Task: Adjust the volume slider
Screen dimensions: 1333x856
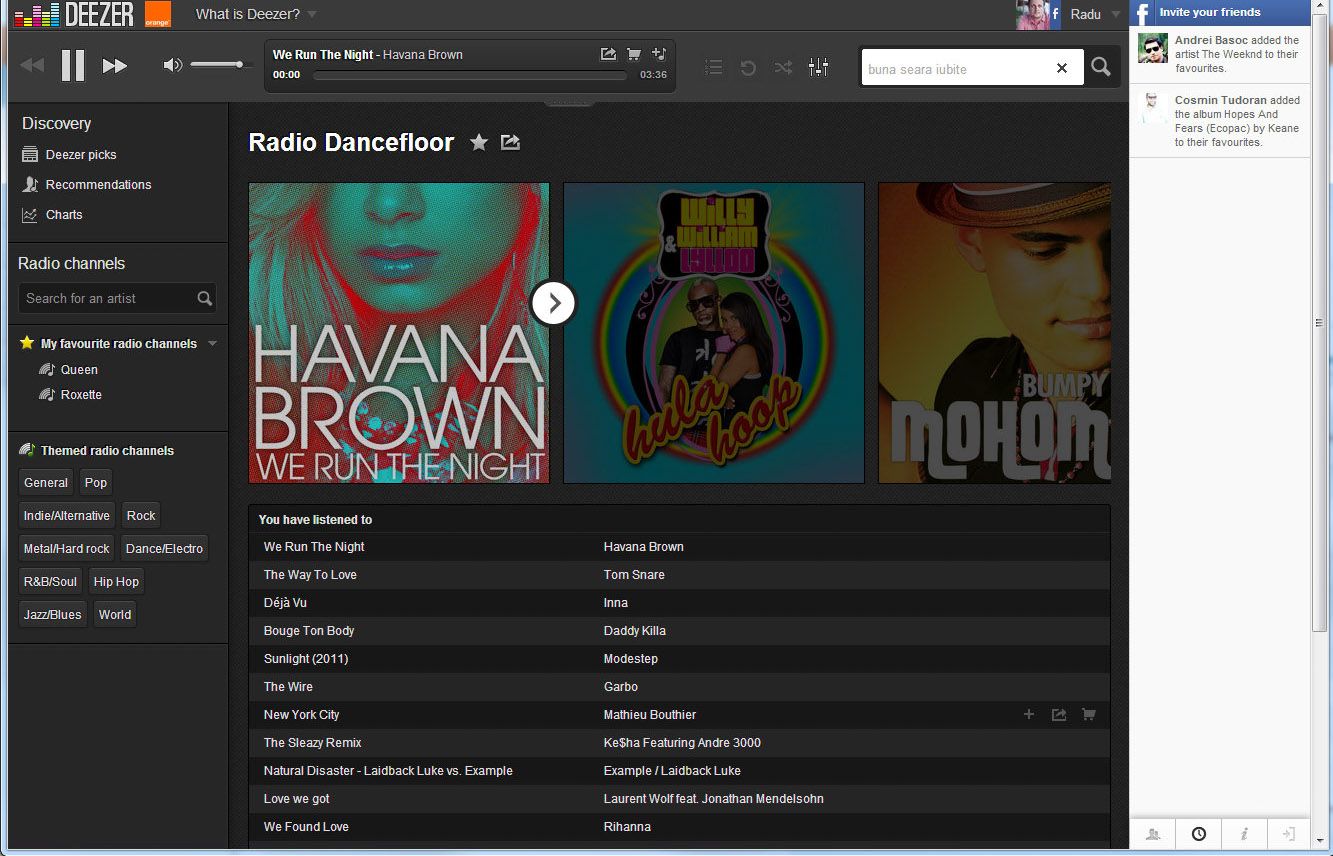Action: 220,65
